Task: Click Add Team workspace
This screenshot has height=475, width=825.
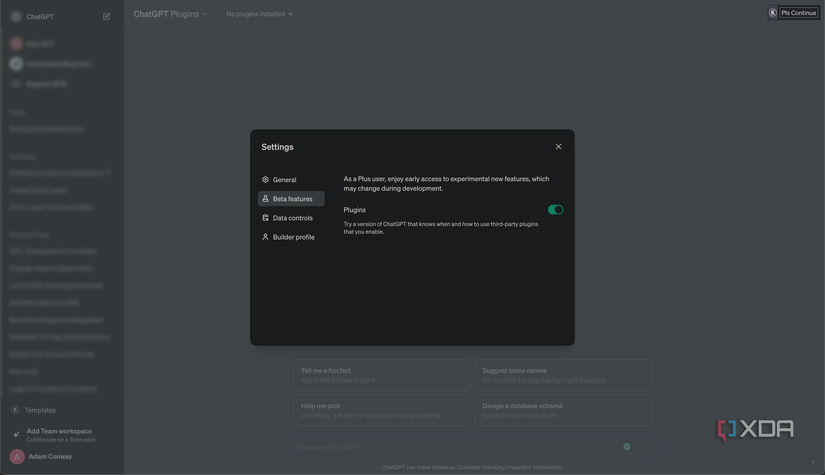Action: [59, 435]
